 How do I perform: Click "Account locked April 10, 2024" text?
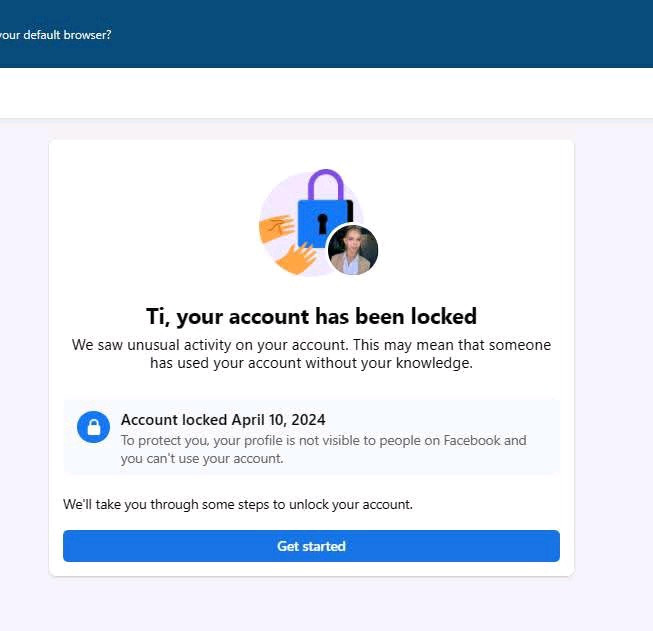pos(223,420)
